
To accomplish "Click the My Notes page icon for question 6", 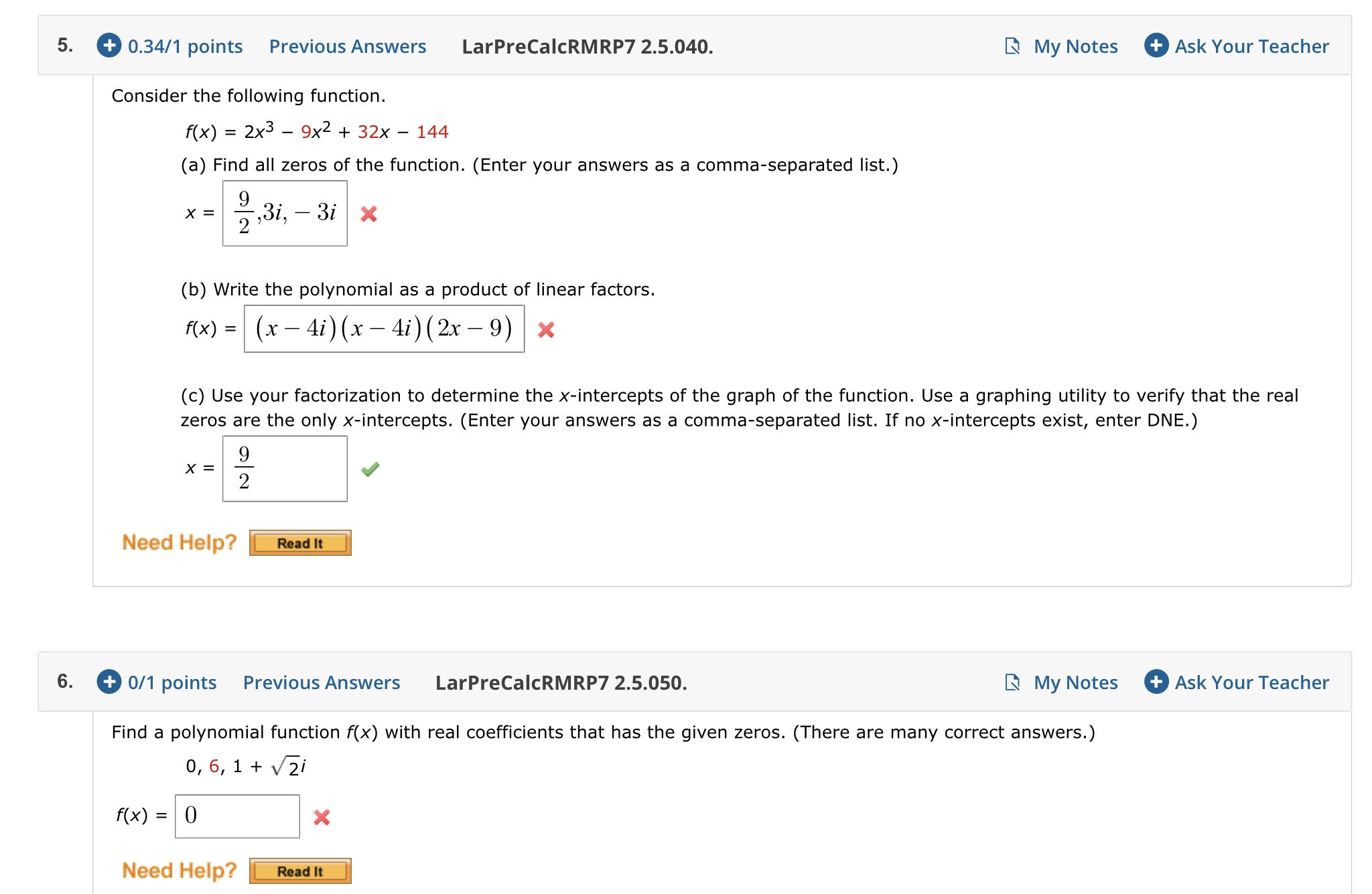I will coord(1014,682).
